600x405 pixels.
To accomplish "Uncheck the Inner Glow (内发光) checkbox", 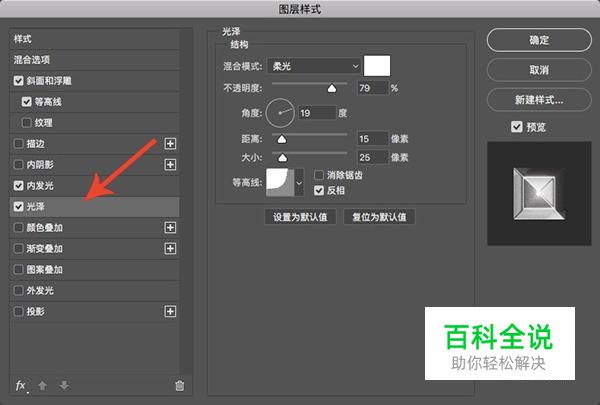I will coord(18,186).
